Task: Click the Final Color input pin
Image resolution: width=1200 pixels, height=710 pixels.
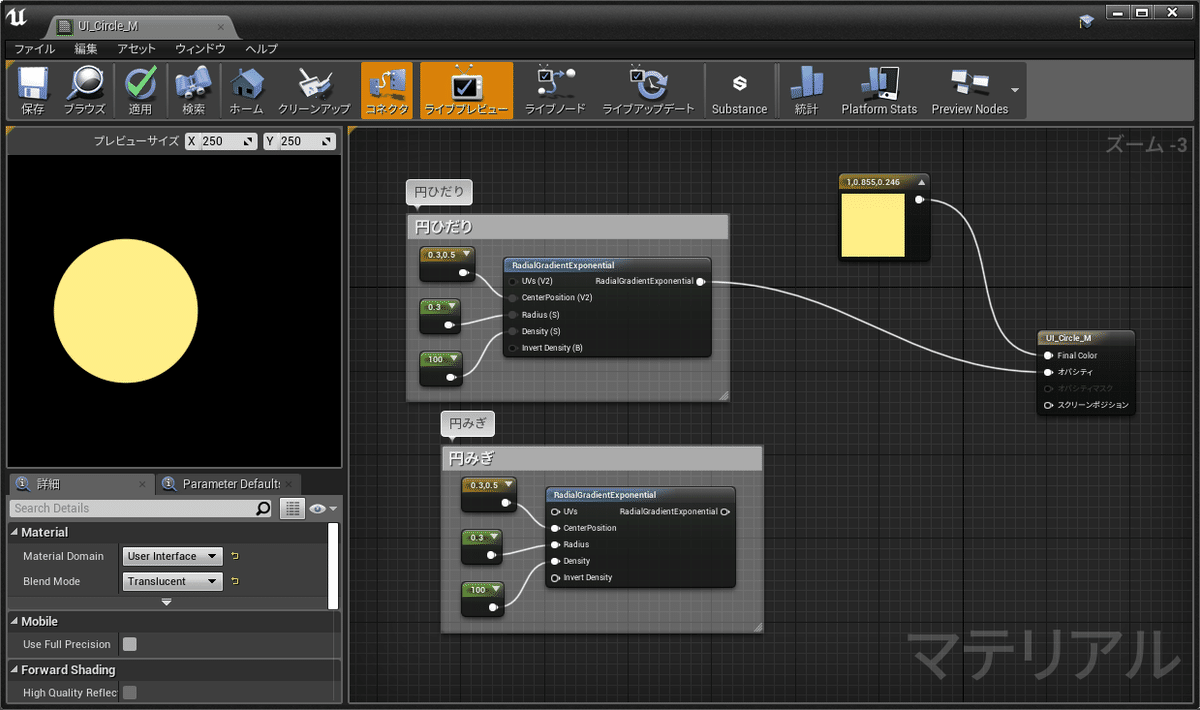Action: (1048, 355)
